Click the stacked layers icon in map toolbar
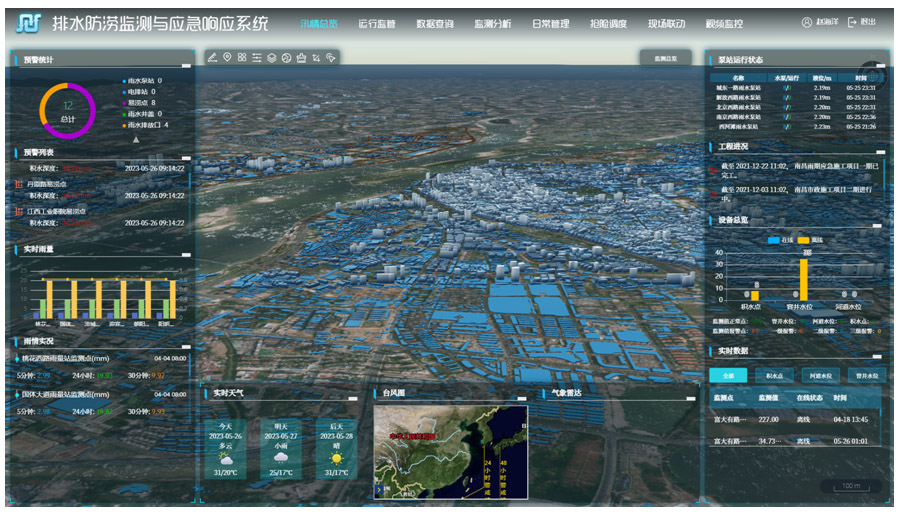Screen dimensions: 898x517 [271, 58]
